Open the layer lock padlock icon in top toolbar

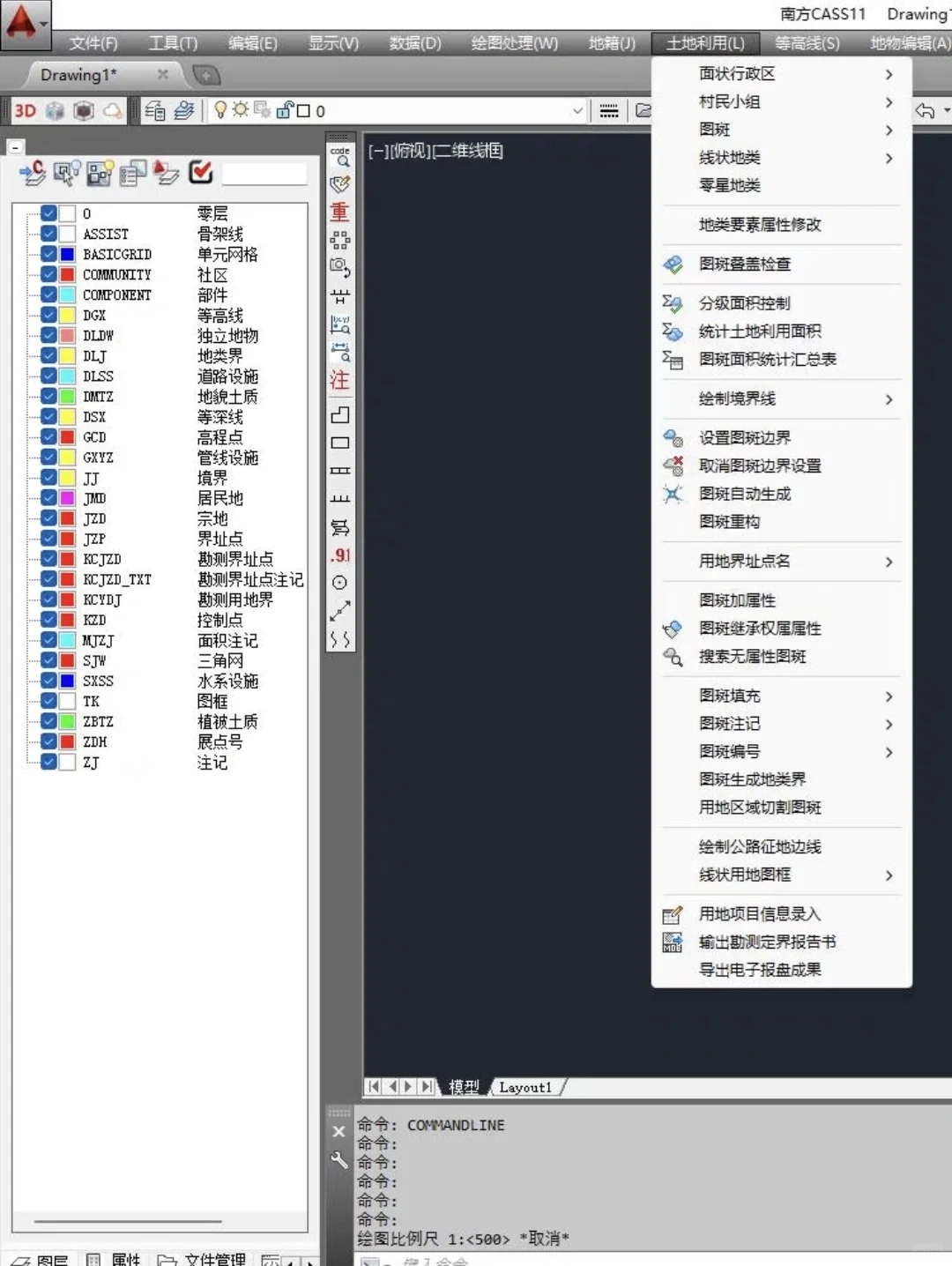[x=284, y=110]
